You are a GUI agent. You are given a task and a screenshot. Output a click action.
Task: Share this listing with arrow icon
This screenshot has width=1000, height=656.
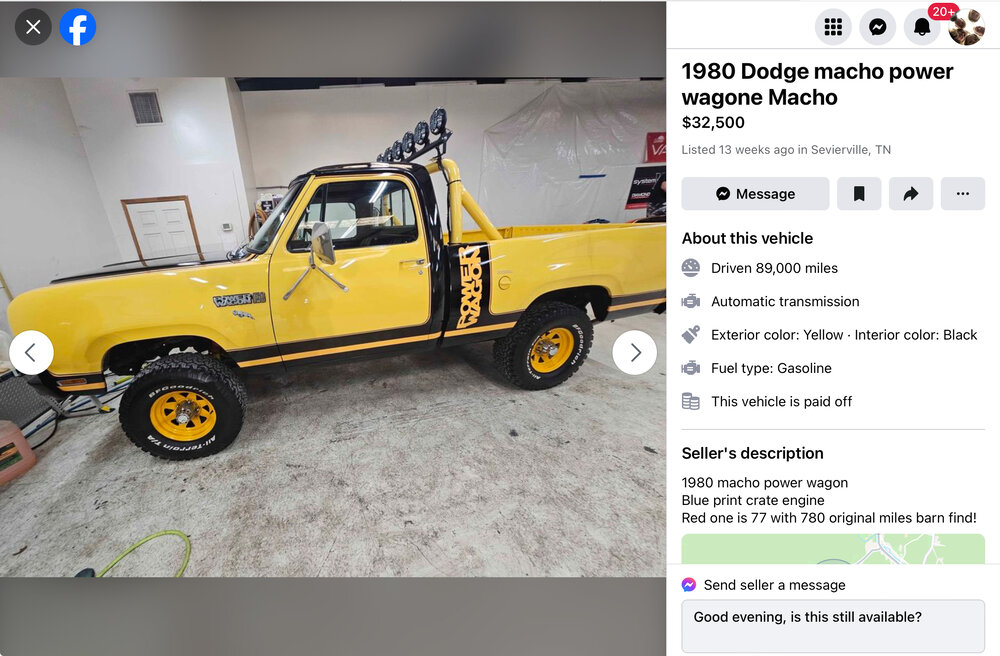point(911,194)
